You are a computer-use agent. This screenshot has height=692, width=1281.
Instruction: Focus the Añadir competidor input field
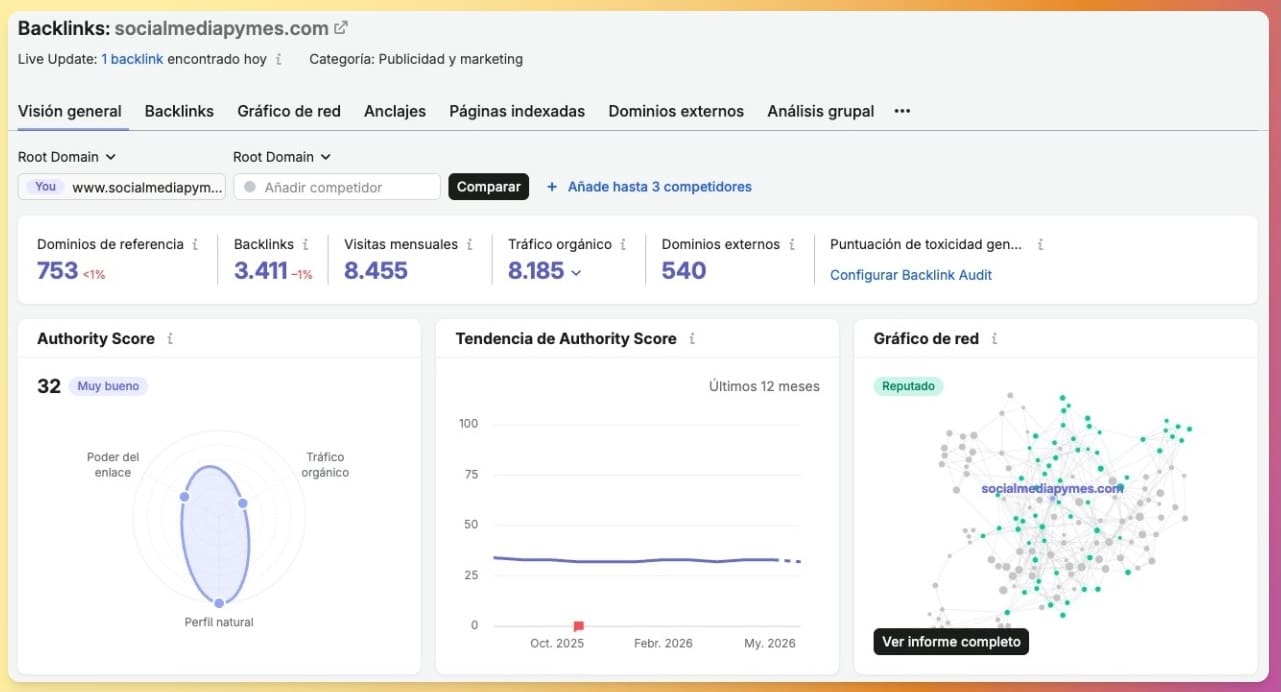[x=337, y=187]
